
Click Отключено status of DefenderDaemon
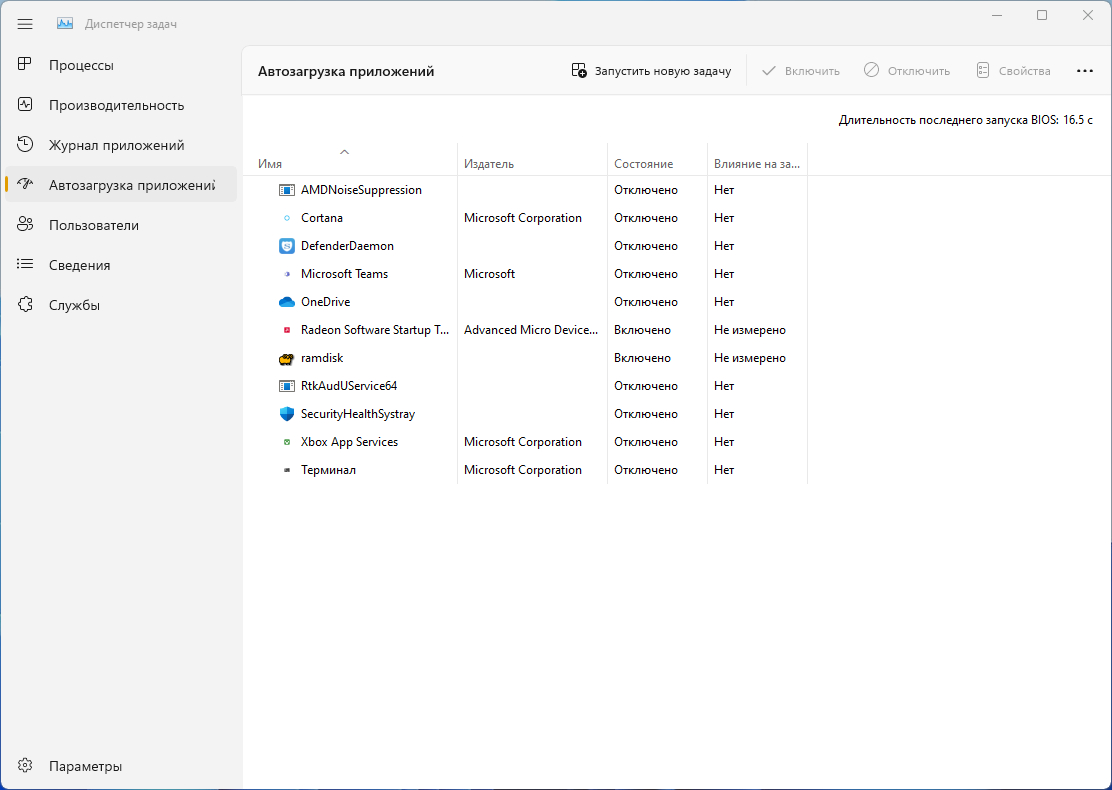[646, 246]
